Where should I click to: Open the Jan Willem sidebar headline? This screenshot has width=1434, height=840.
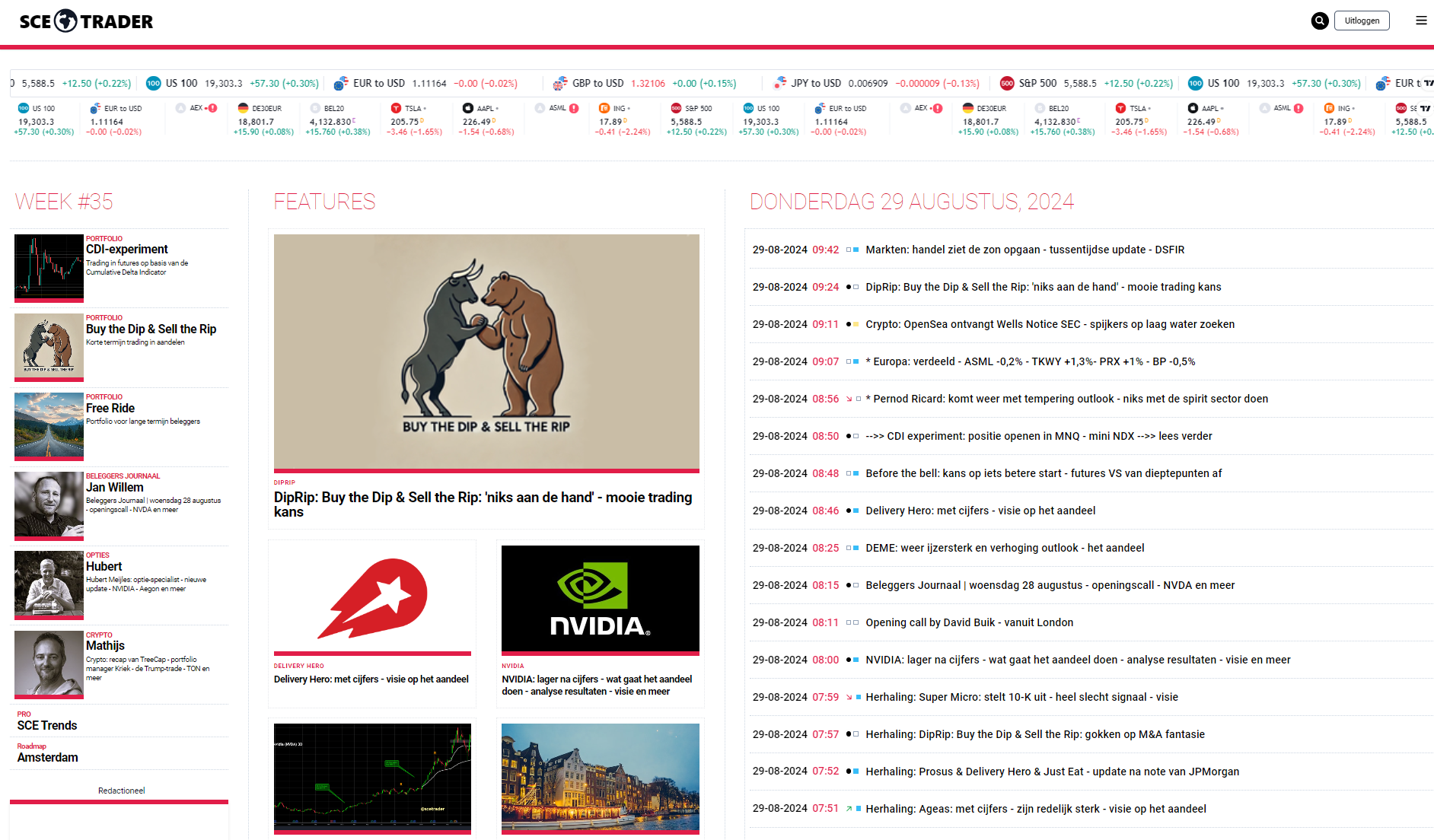pyautogui.click(x=115, y=488)
